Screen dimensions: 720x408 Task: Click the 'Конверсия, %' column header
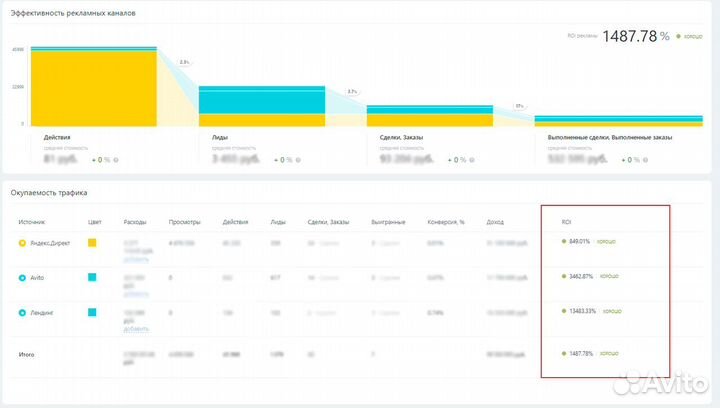tap(427, 222)
